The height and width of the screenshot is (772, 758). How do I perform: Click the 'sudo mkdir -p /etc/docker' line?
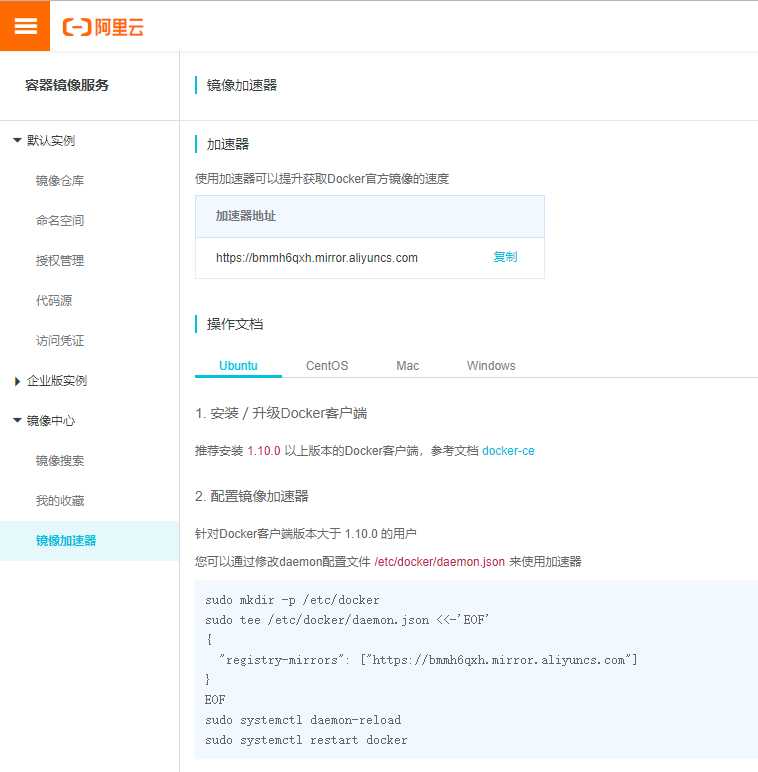coord(292,600)
